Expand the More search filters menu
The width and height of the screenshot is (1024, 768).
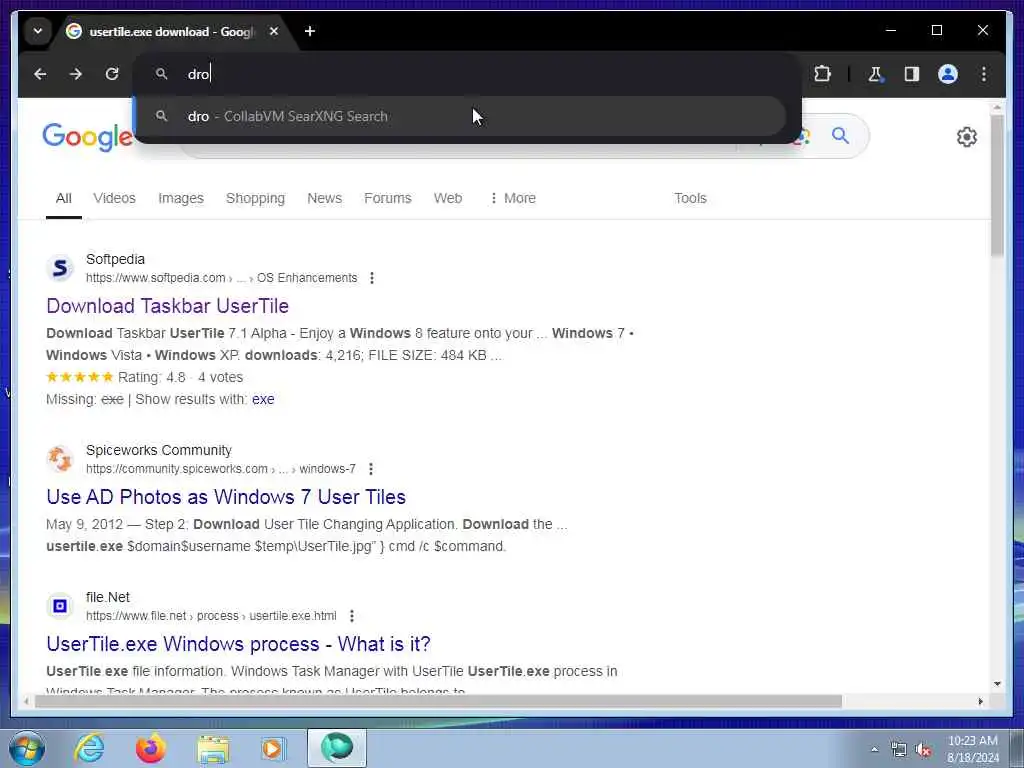pyautogui.click(x=513, y=199)
